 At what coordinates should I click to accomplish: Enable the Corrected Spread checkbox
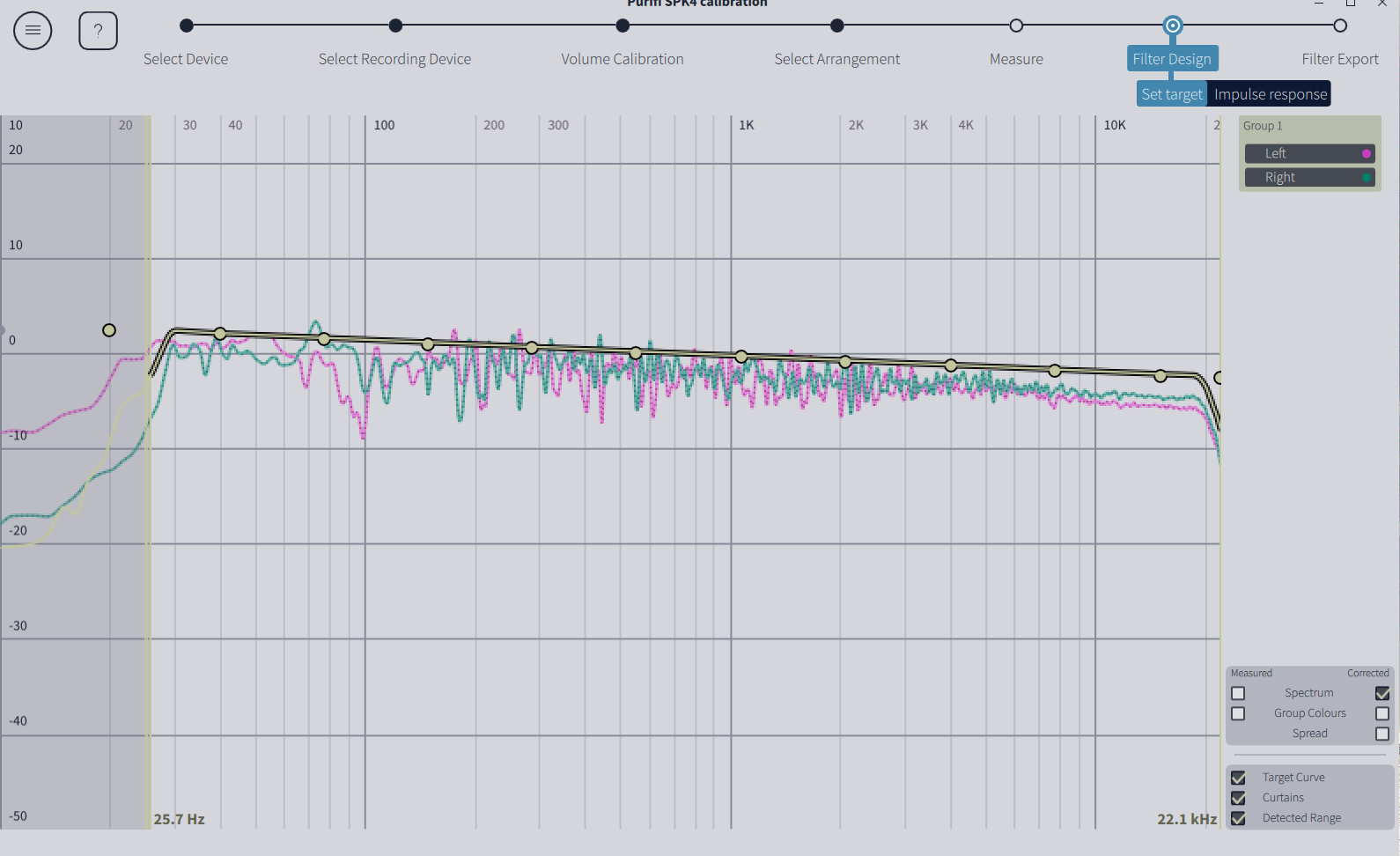pyautogui.click(x=1382, y=734)
